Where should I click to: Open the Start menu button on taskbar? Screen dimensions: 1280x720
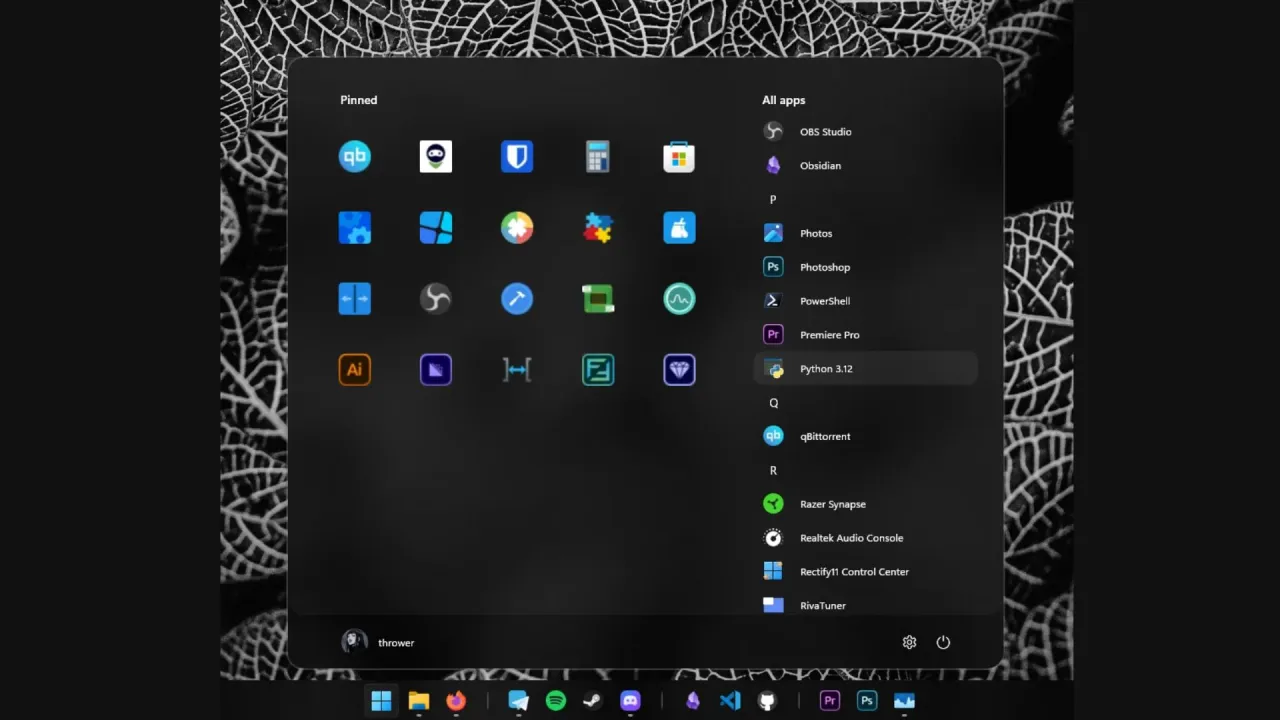[381, 700]
